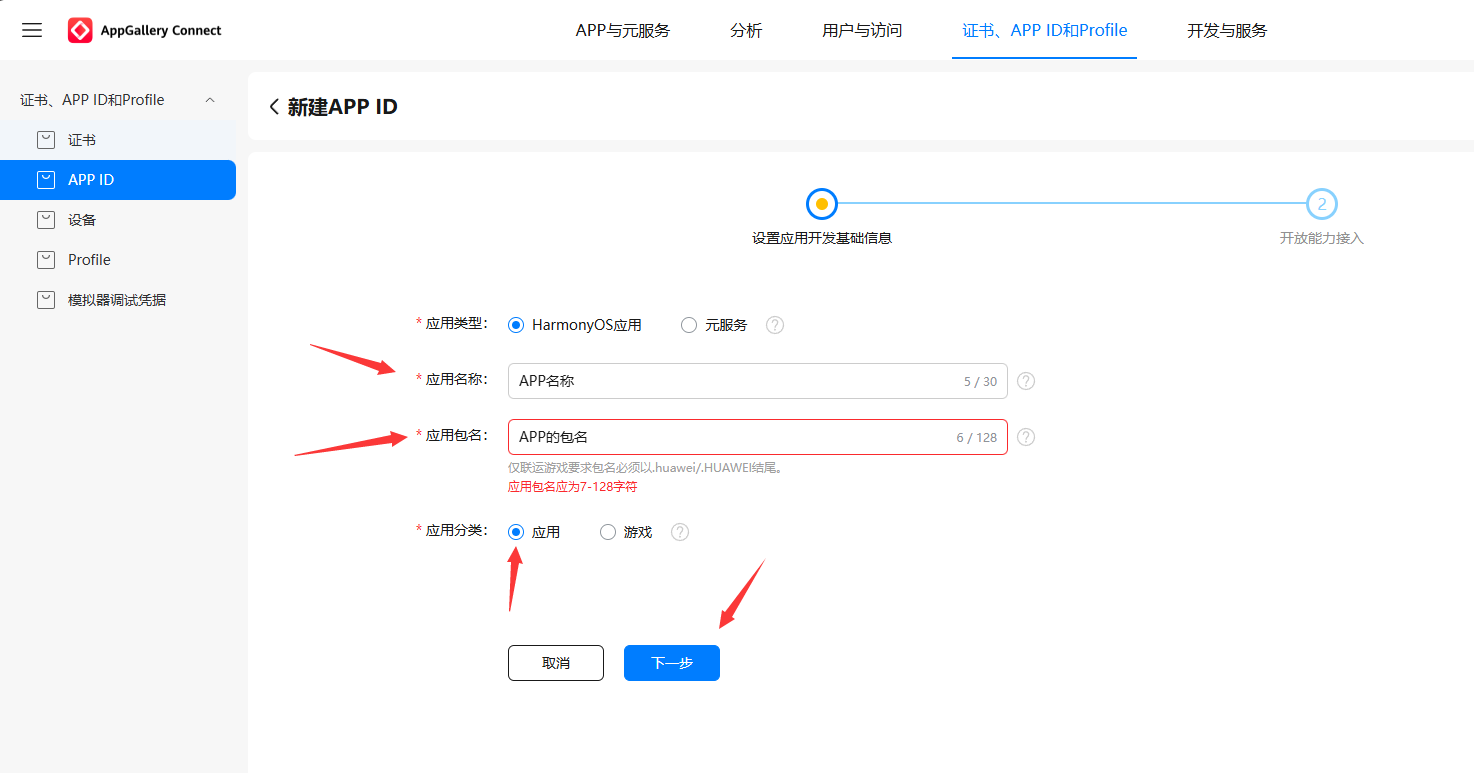The height and width of the screenshot is (773, 1474).
Task: Click the 5 / 30 character counter
Action: [980, 382]
